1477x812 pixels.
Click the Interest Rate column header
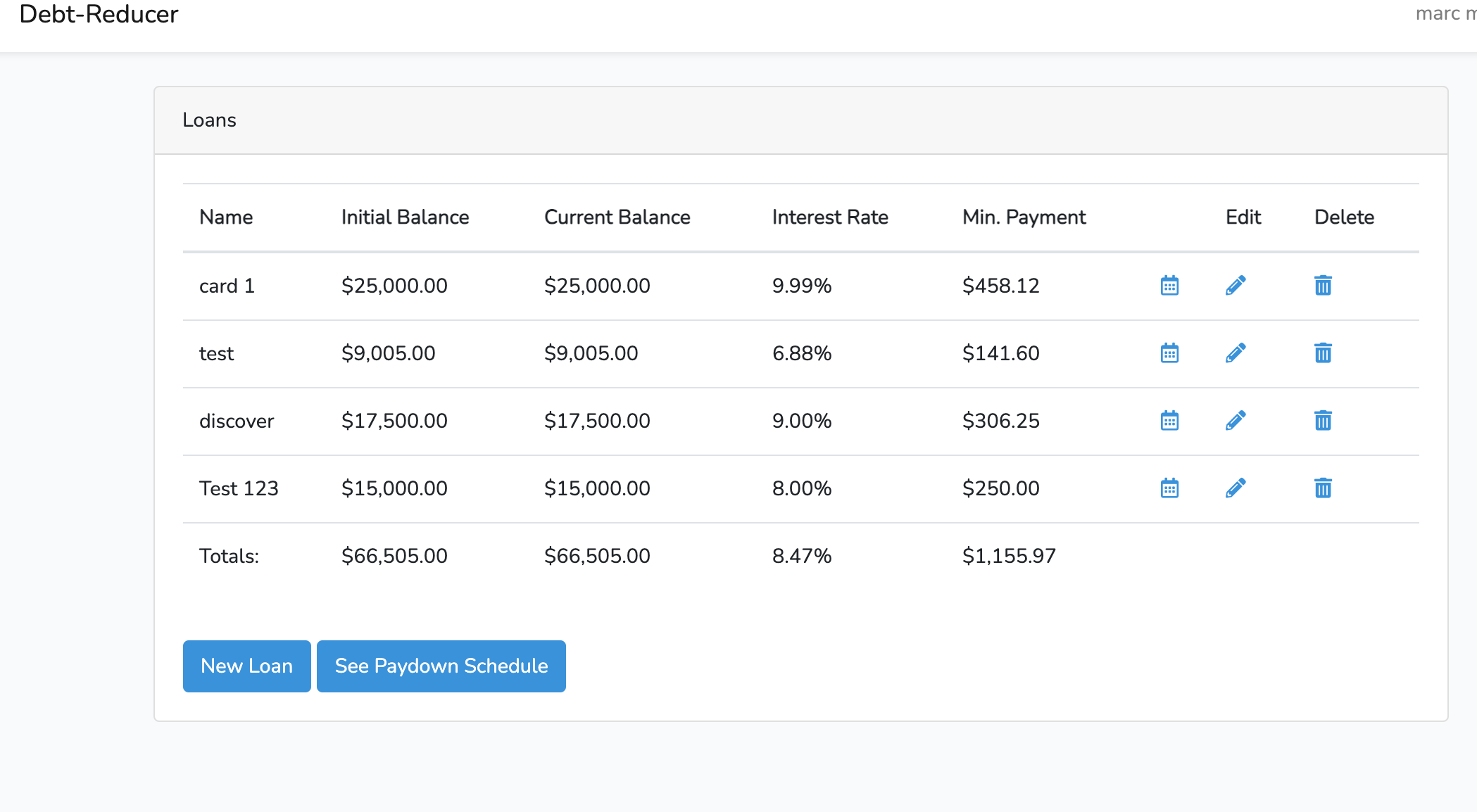click(830, 217)
